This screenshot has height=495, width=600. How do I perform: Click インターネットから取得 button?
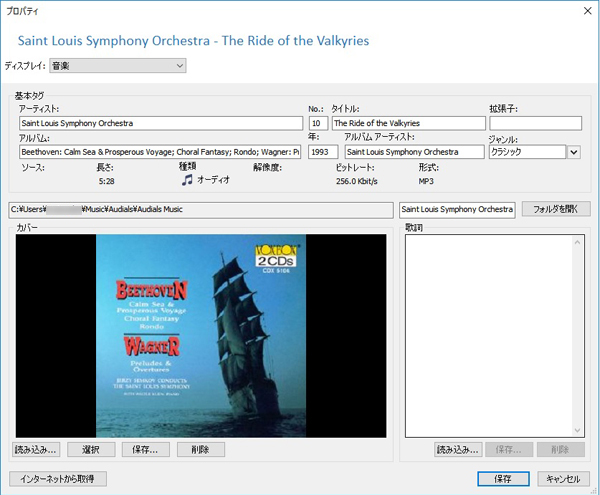coord(58,479)
